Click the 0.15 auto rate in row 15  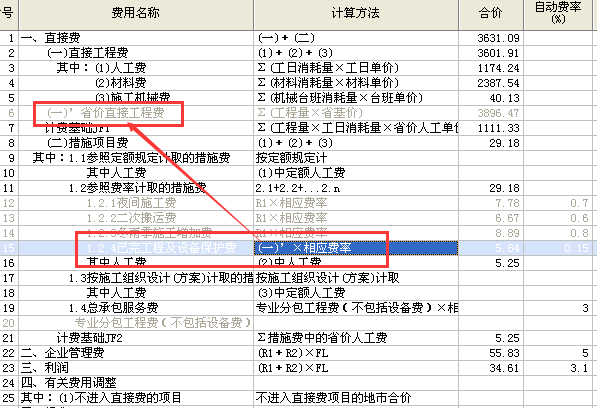(576, 248)
